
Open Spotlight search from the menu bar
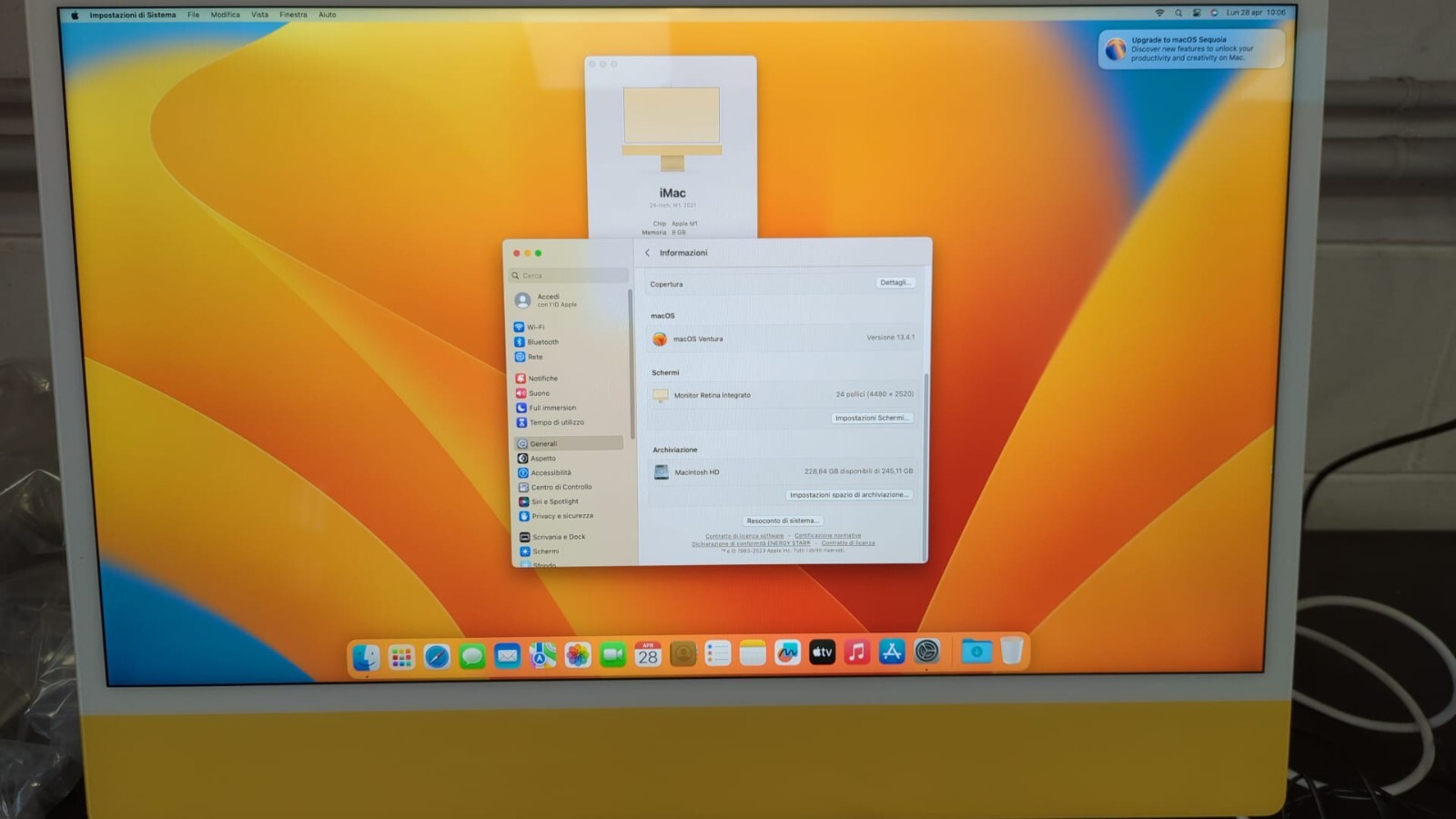tap(1178, 13)
